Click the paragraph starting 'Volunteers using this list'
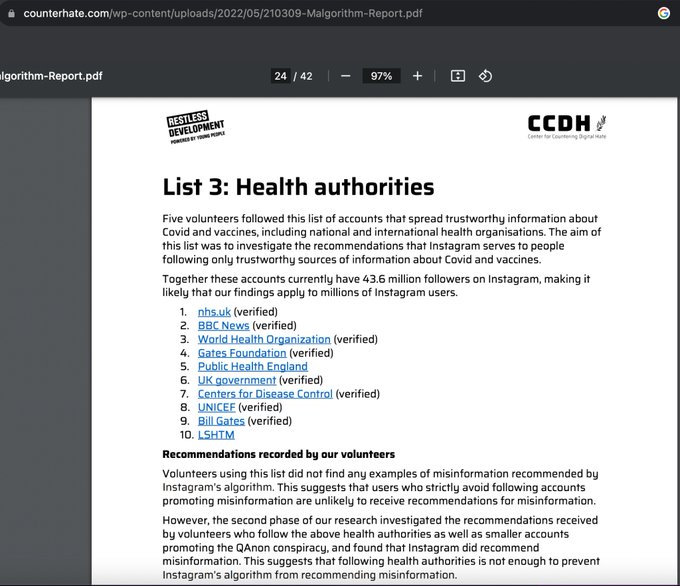The image size is (680, 586). [380, 487]
